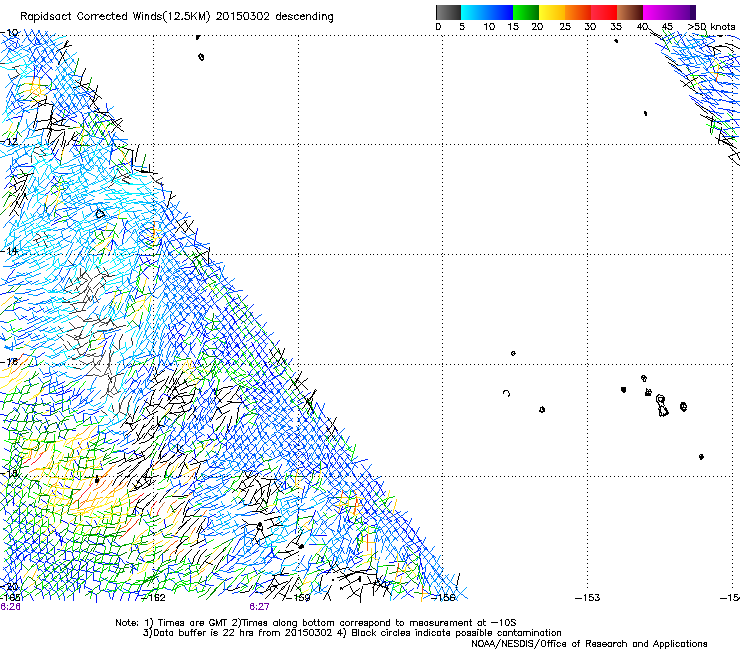The image size is (740, 650).
Task: Click the longitude label '-156'
Action: tap(444, 598)
